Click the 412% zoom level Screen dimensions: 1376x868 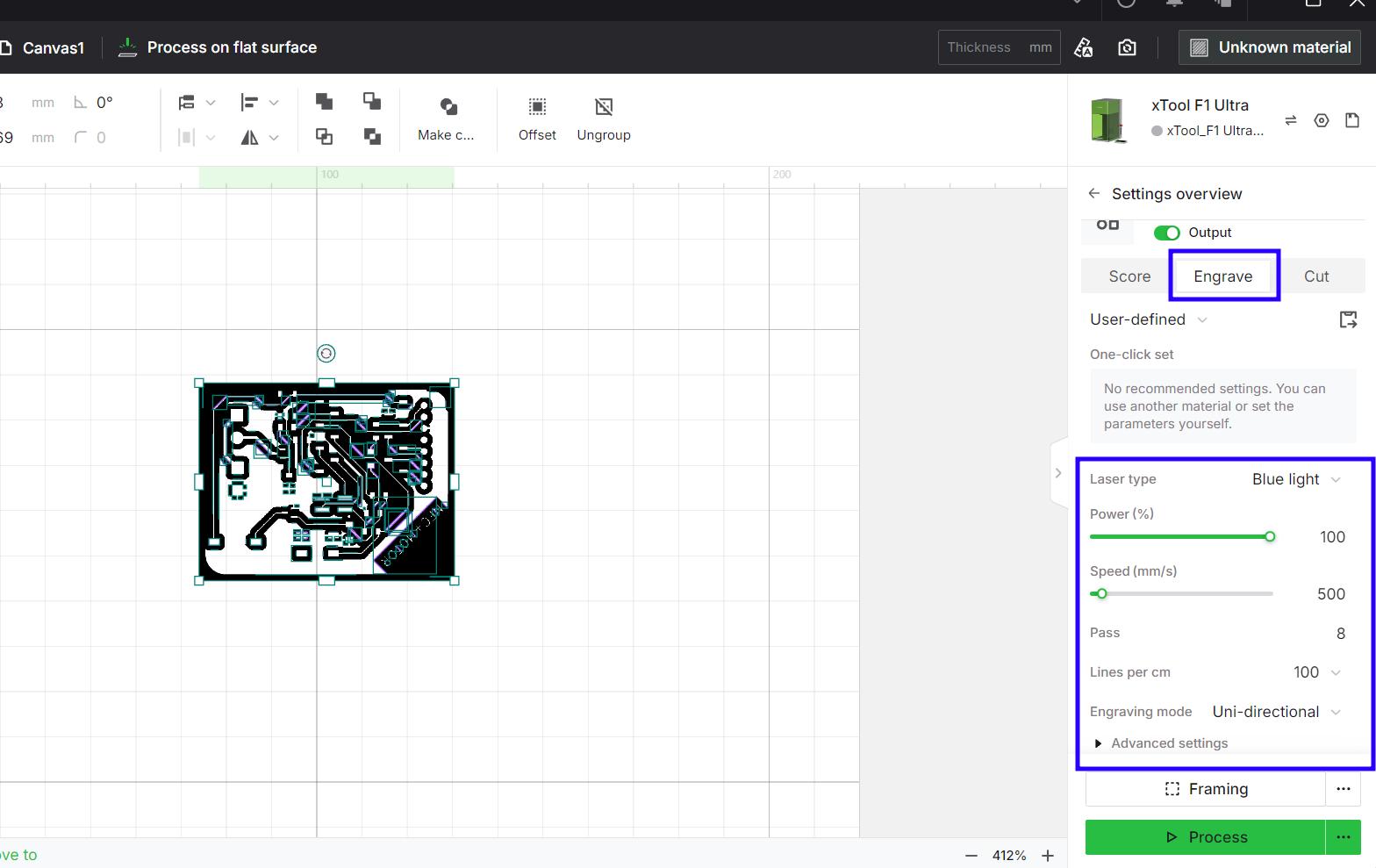coord(1009,856)
